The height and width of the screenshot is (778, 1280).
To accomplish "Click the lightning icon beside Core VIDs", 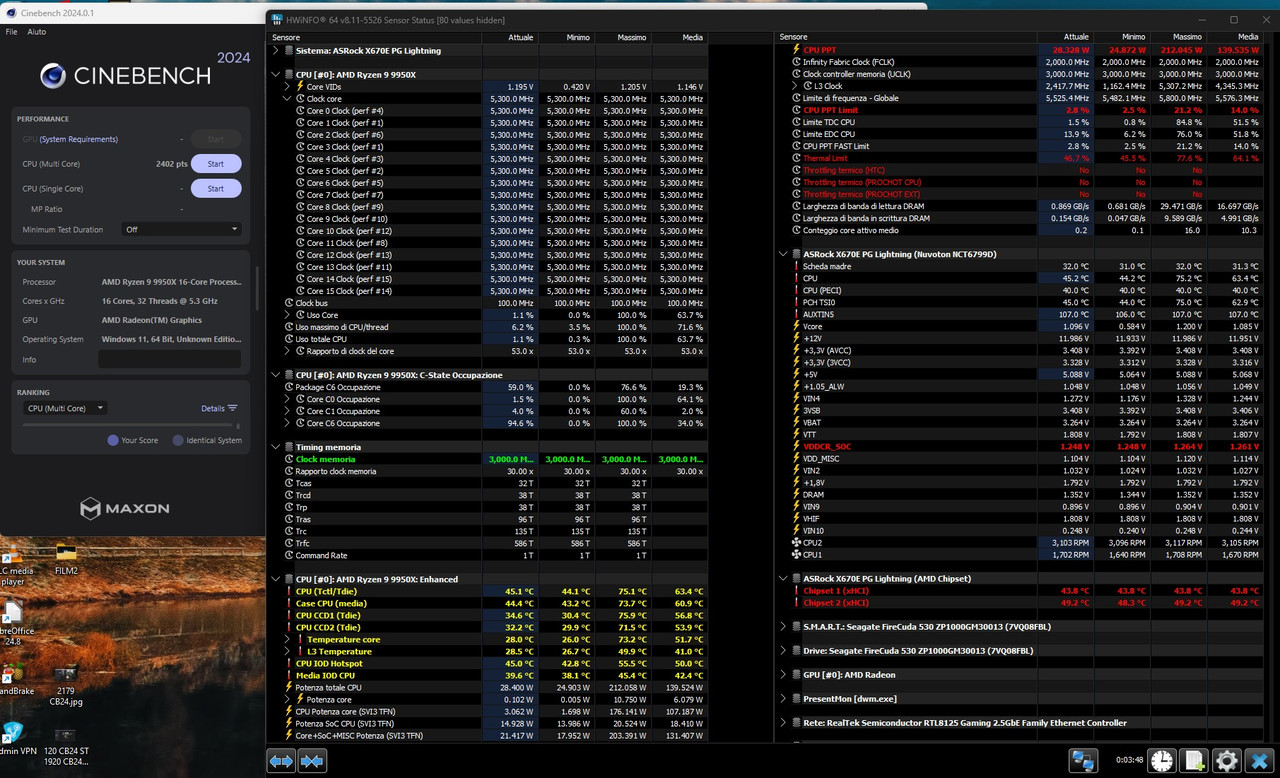I will point(299,87).
